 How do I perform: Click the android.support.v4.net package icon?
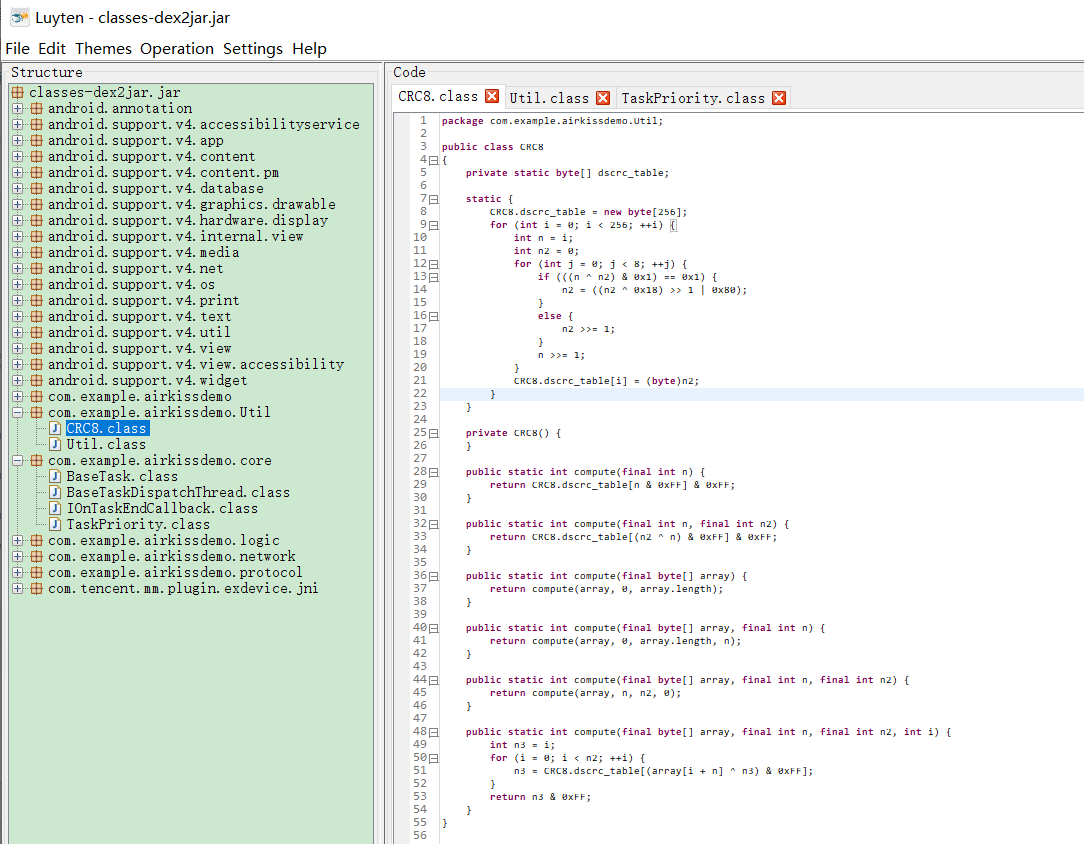pyautogui.click(x=36, y=268)
